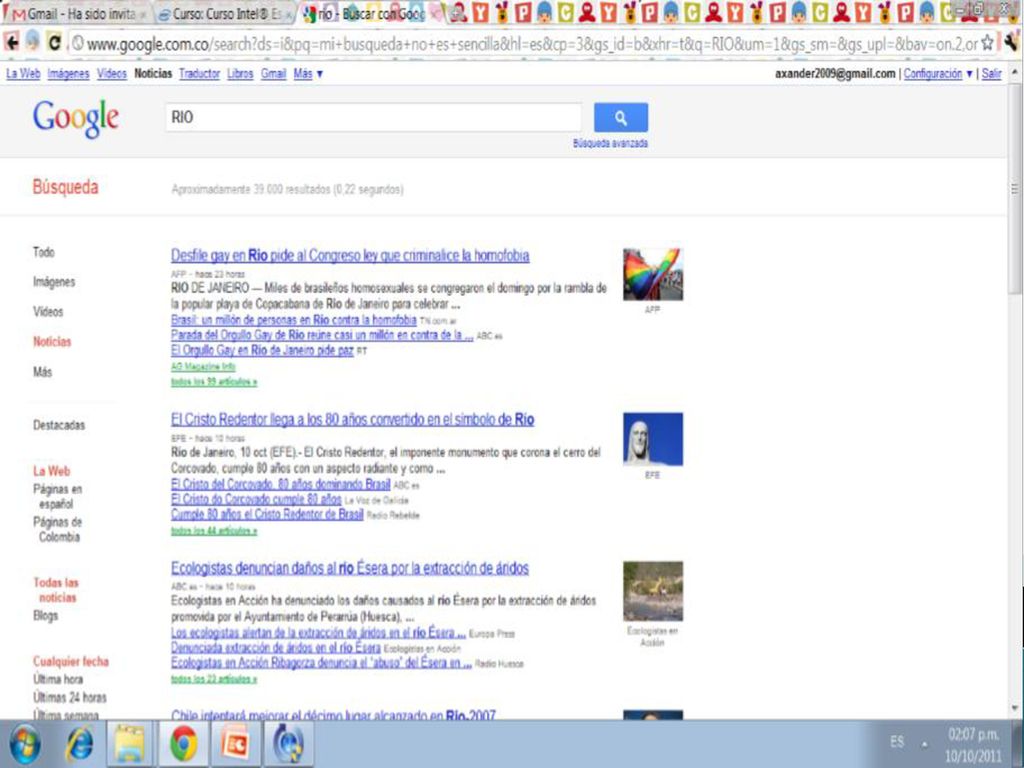Open Los ecologistas alertan Europa Press link
Image resolution: width=1024 pixels, height=768 pixels.
pos(318,633)
